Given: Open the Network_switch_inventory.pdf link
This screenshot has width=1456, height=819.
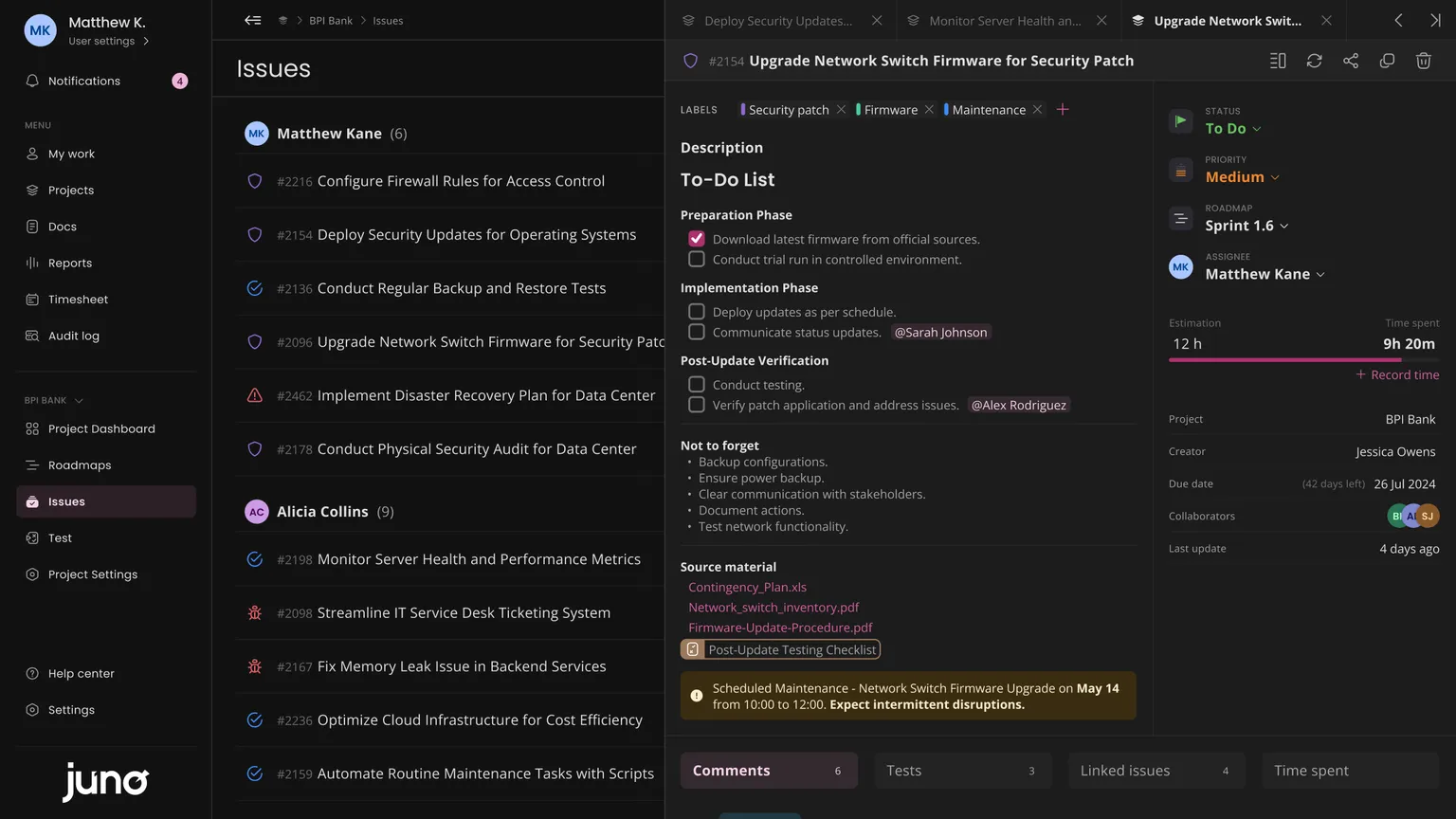Looking at the screenshot, I should (x=773, y=607).
